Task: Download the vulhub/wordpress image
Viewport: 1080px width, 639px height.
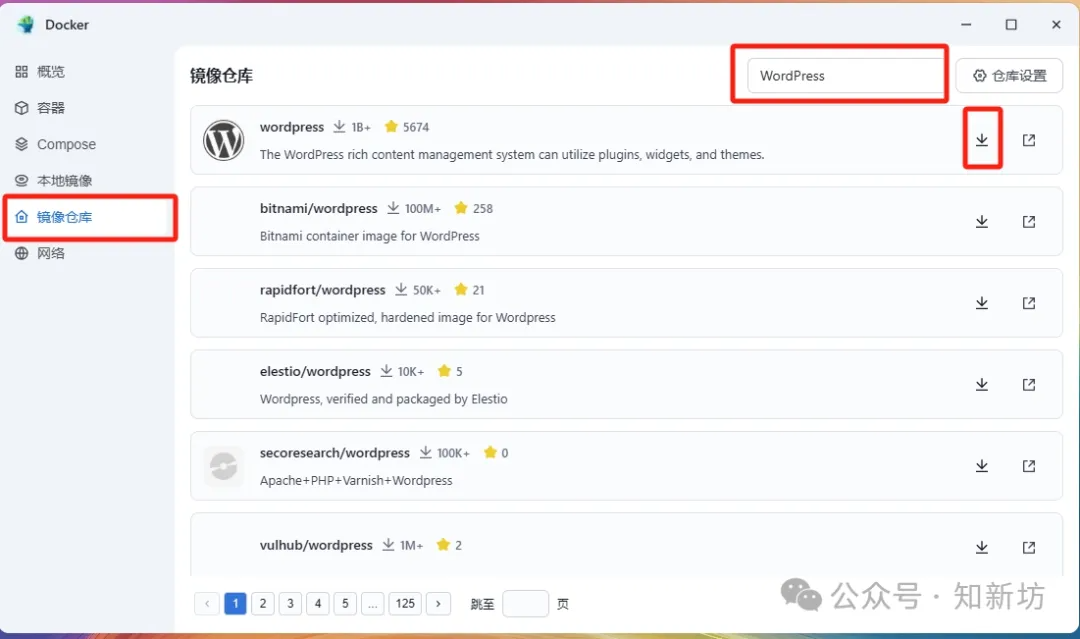Action: click(982, 547)
